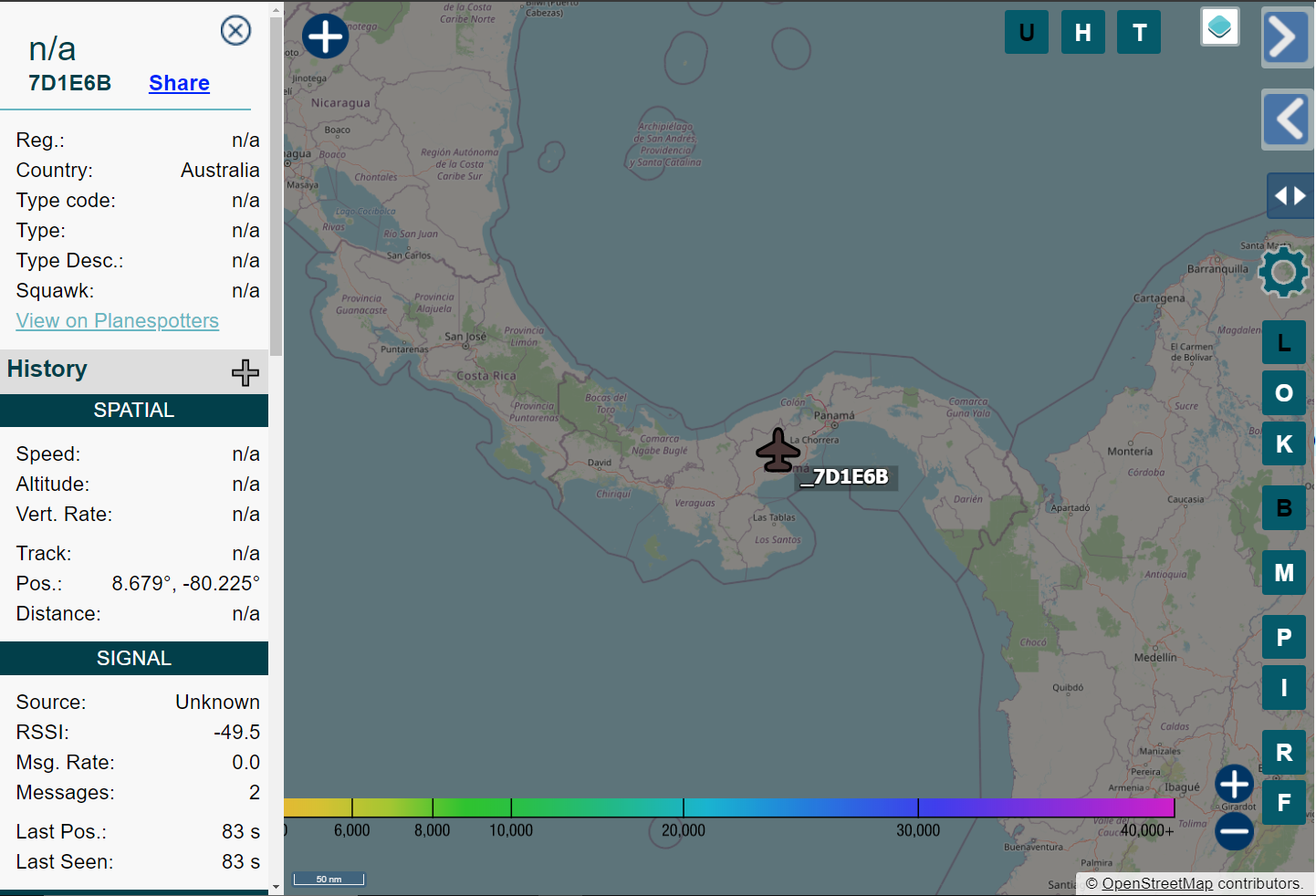Click the 10,000 altitude legend label
This screenshot has width=1316, height=896.
coord(511,830)
